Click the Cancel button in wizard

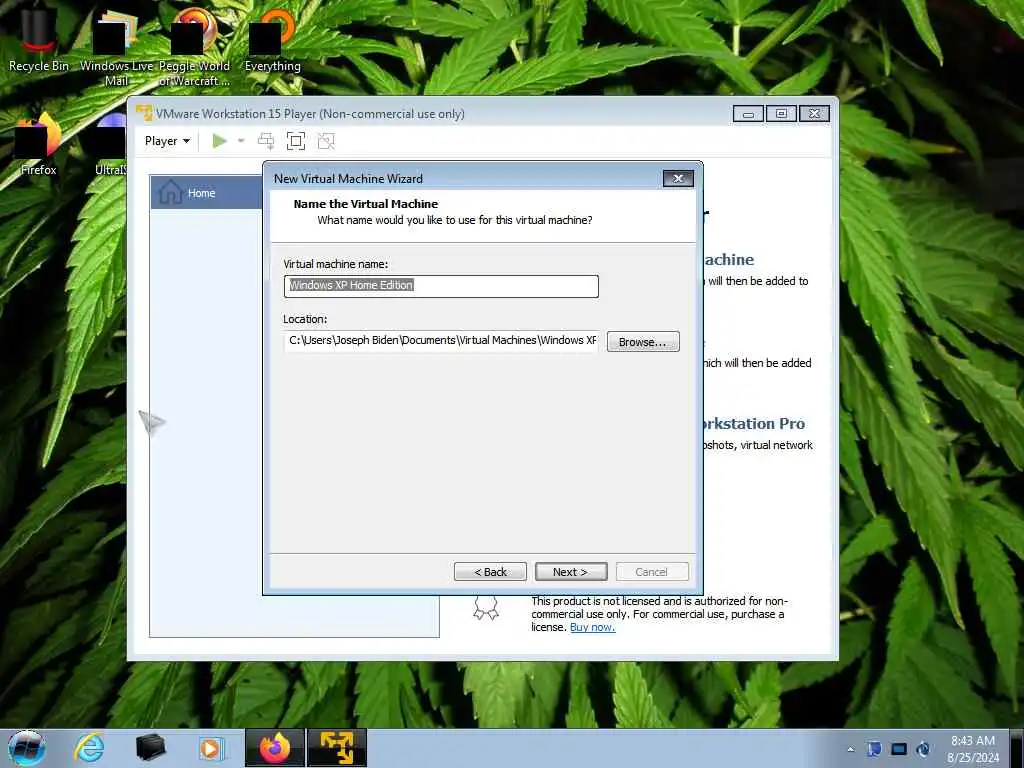[652, 571]
